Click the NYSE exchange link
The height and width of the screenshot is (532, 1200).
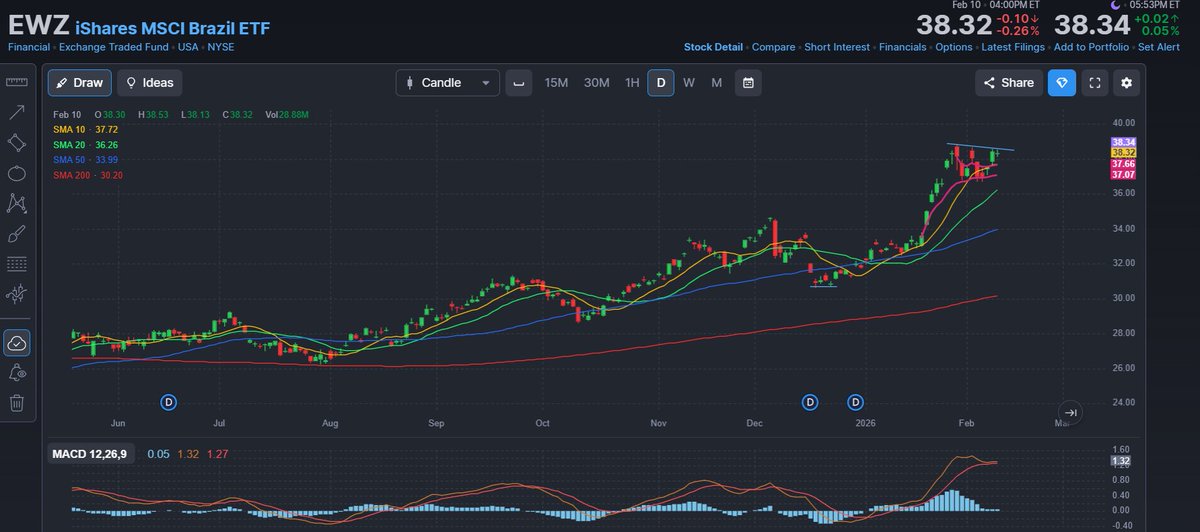pos(221,47)
